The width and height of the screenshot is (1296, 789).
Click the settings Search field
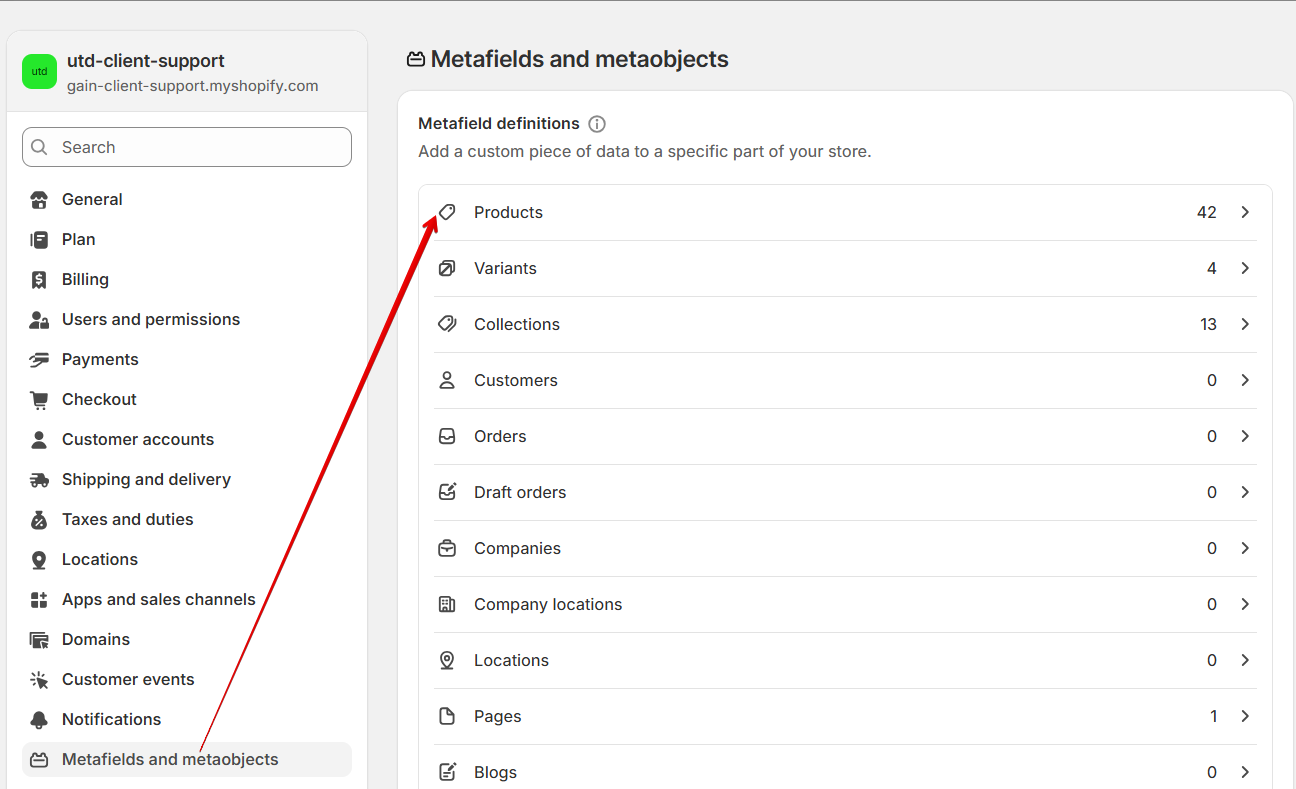187,147
